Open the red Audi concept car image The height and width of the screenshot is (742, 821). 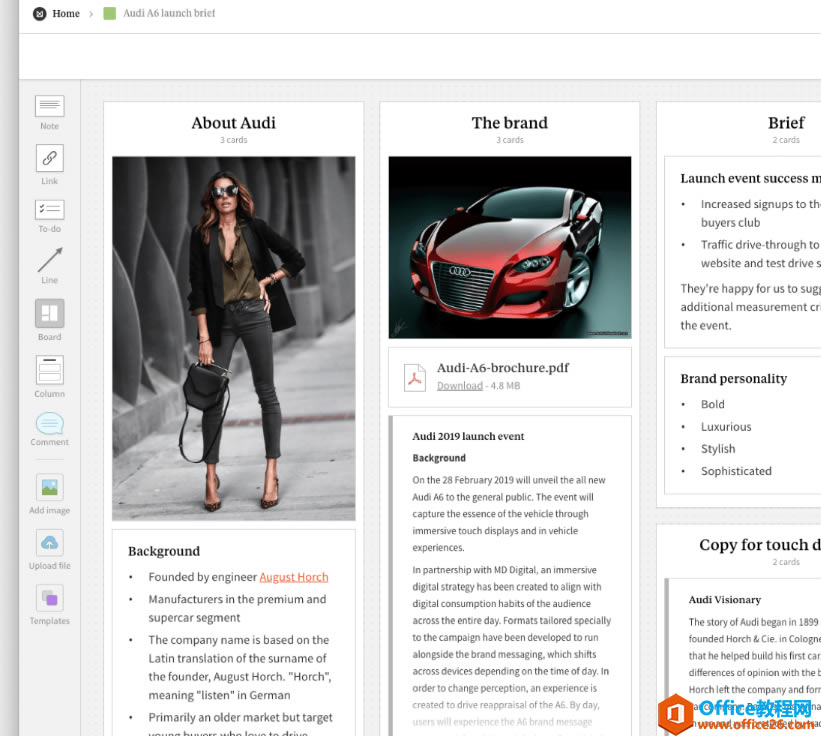[x=509, y=247]
